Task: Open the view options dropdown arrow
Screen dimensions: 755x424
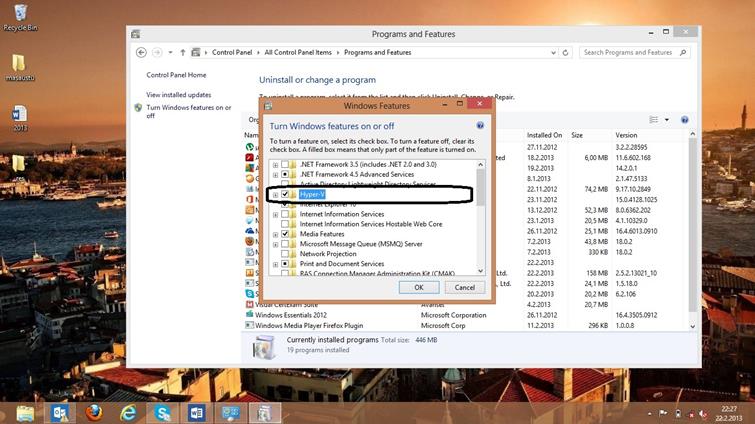Action: point(667,119)
